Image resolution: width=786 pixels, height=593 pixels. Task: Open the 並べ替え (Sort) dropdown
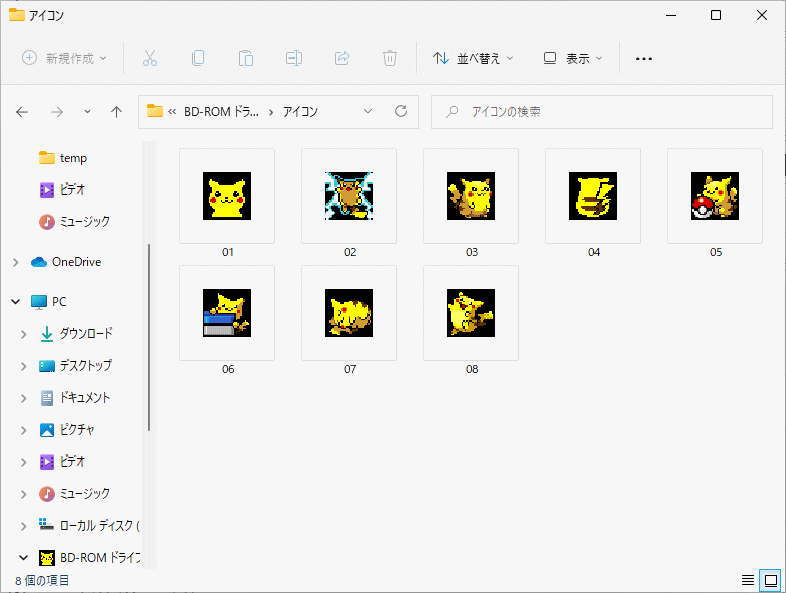point(473,58)
